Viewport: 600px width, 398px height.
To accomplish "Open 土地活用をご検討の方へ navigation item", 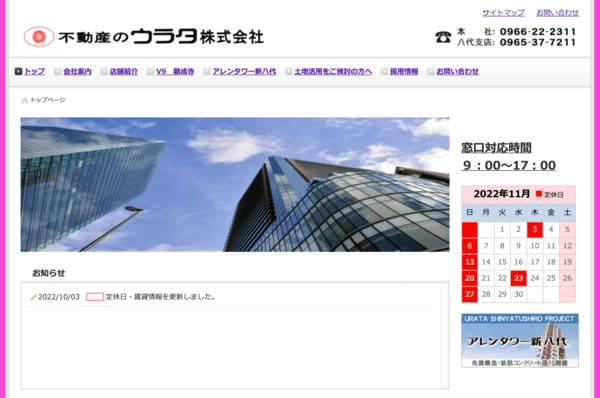I will tap(333, 71).
